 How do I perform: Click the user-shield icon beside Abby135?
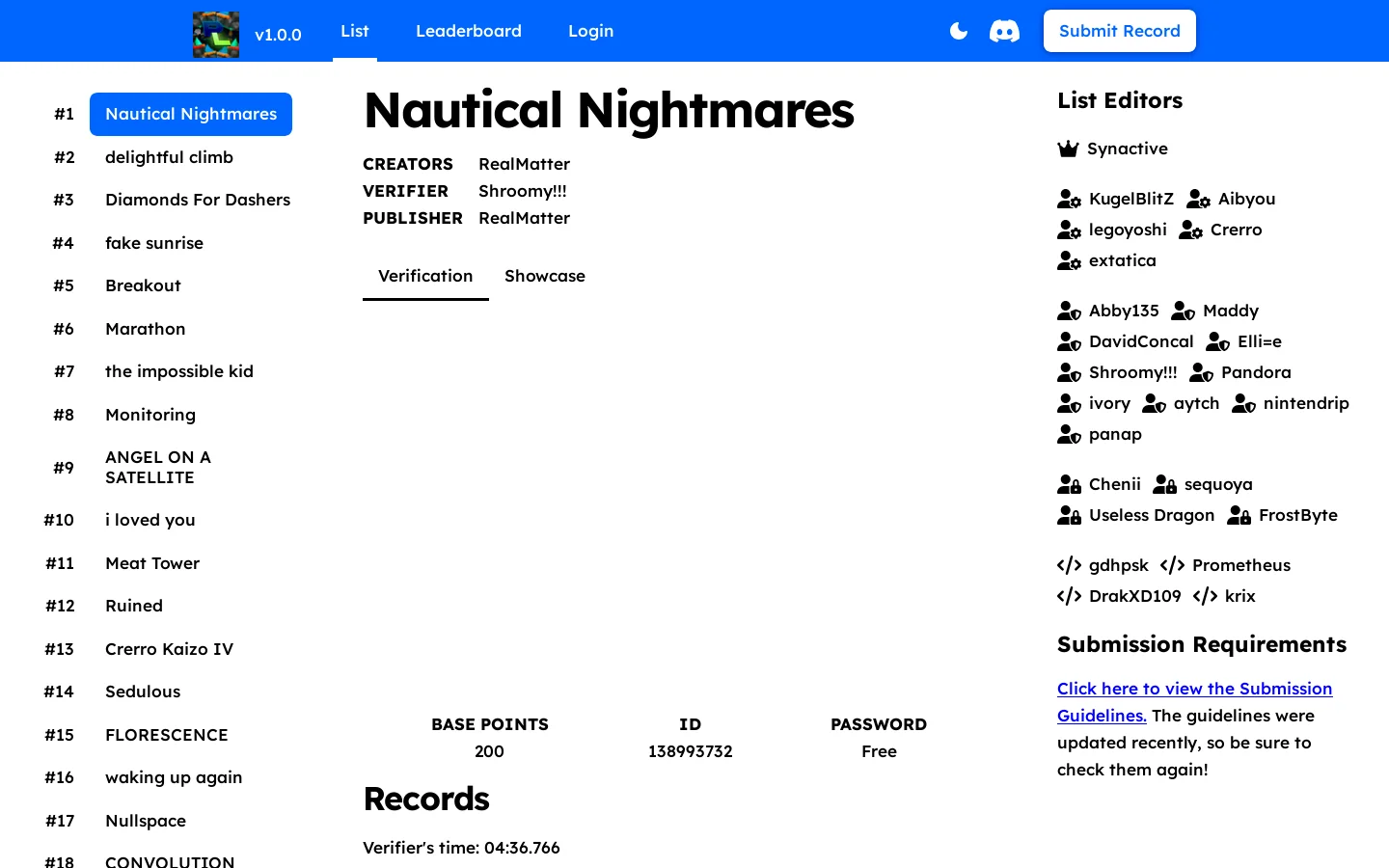click(1069, 311)
